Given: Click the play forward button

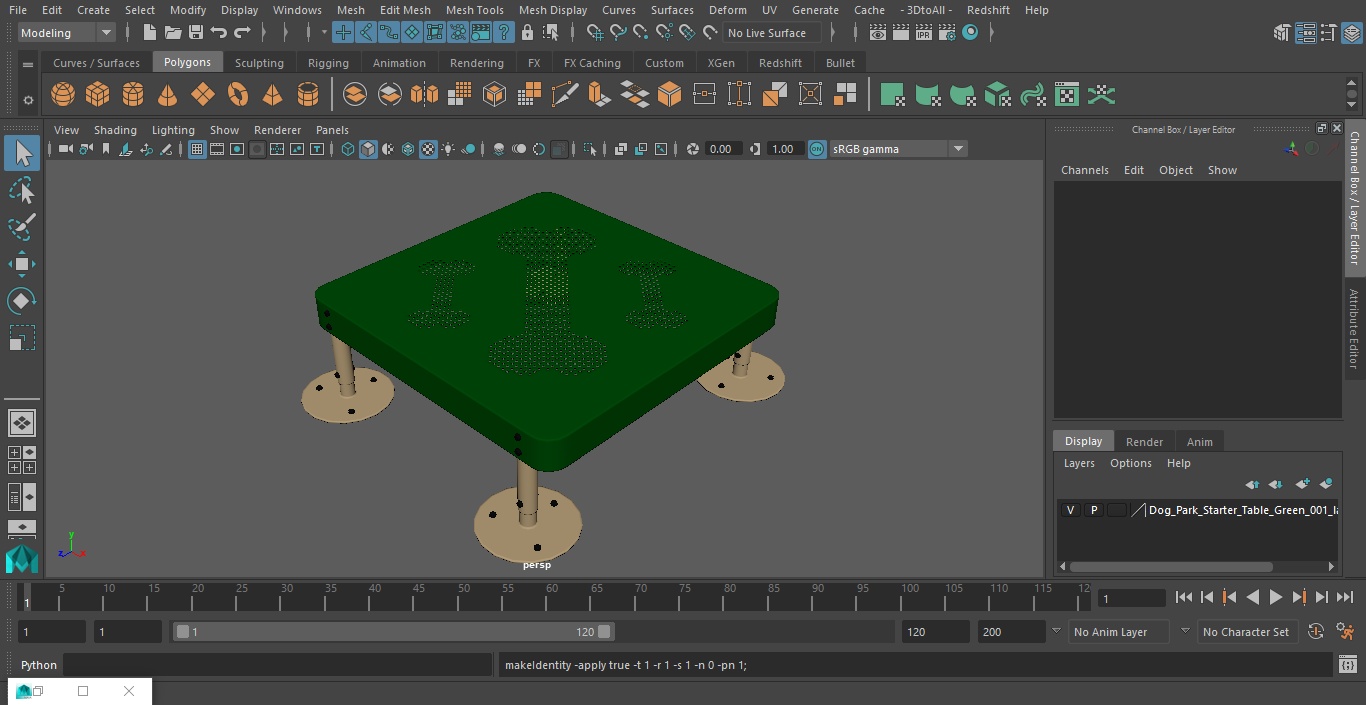Looking at the screenshot, I should (x=1275, y=597).
